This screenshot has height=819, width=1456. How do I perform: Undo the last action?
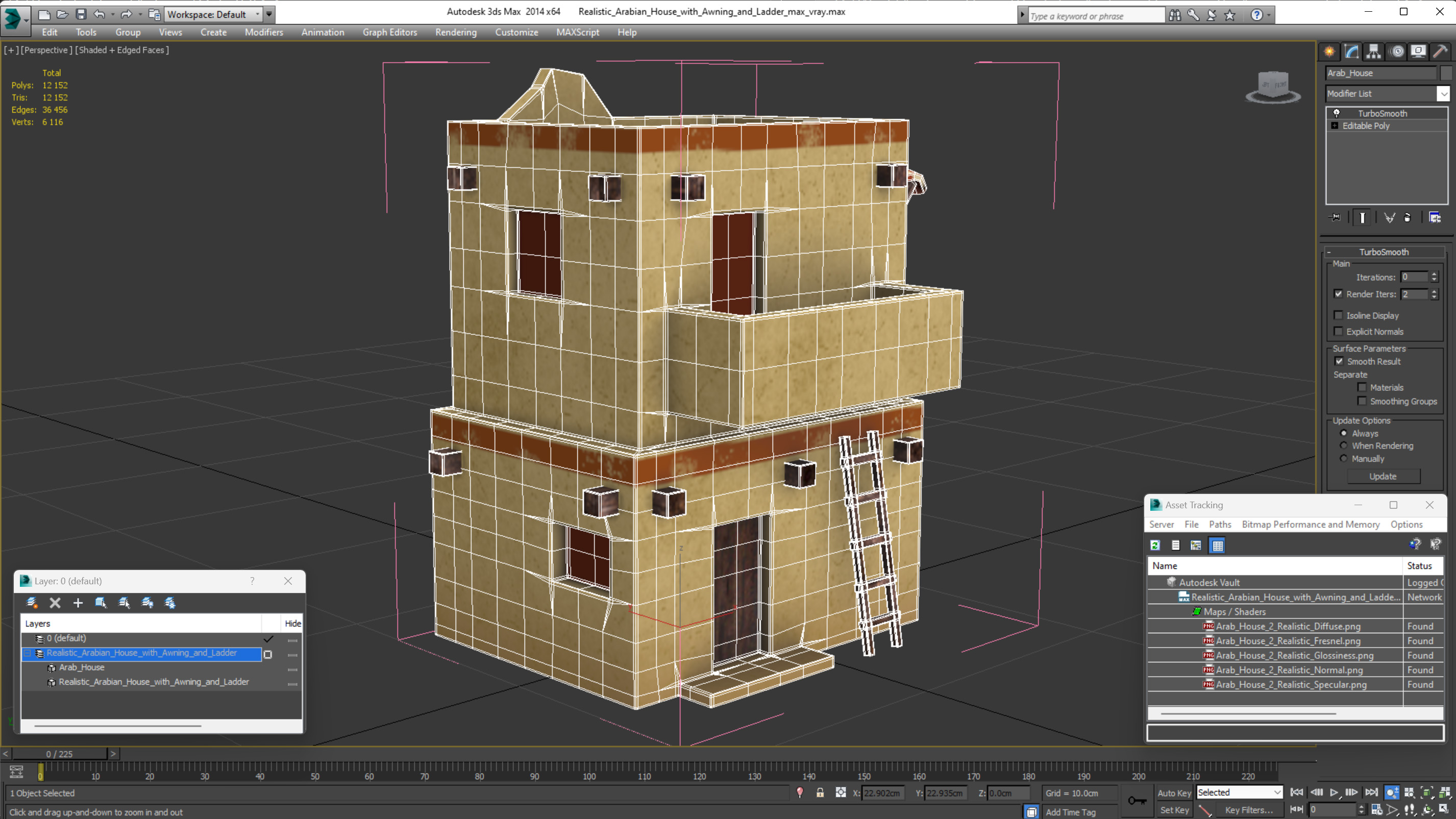100,14
